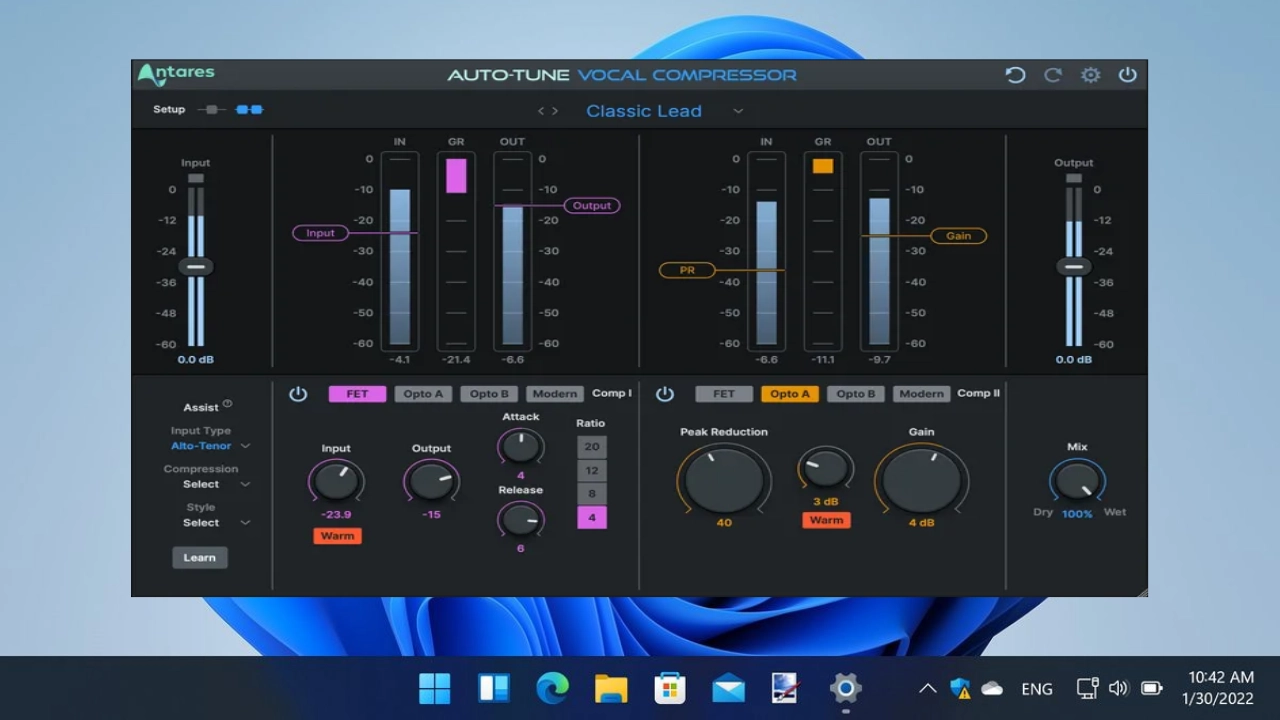Select dual compressor setup icon

point(249,109)
